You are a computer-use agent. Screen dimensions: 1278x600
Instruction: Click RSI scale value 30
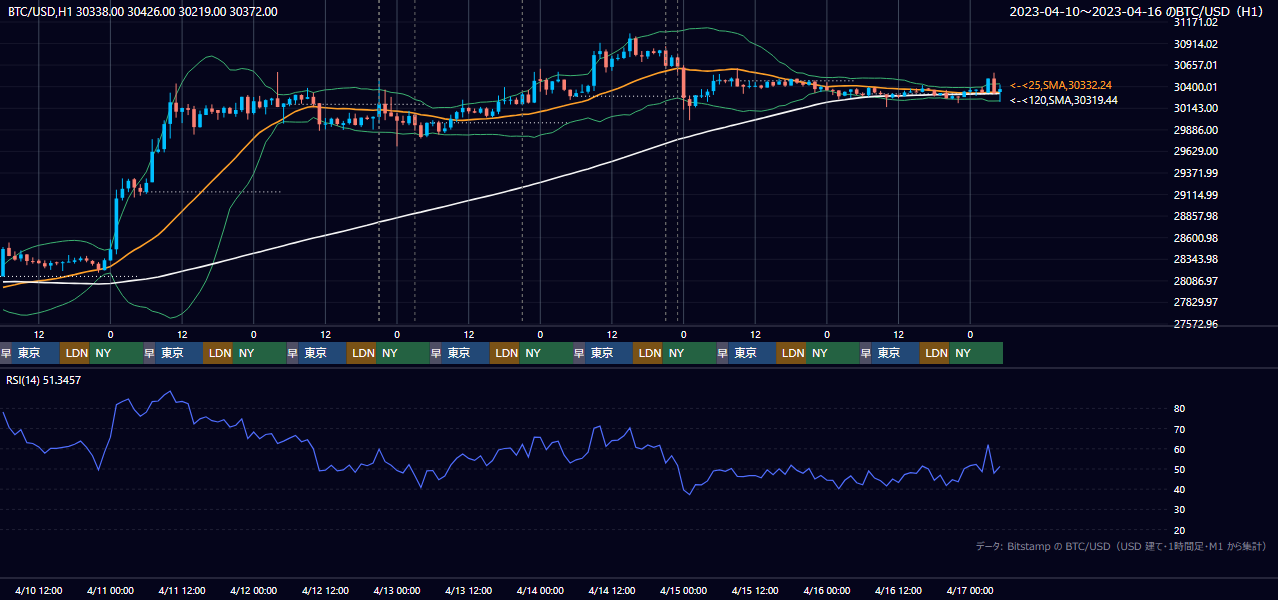[1180, 510]
